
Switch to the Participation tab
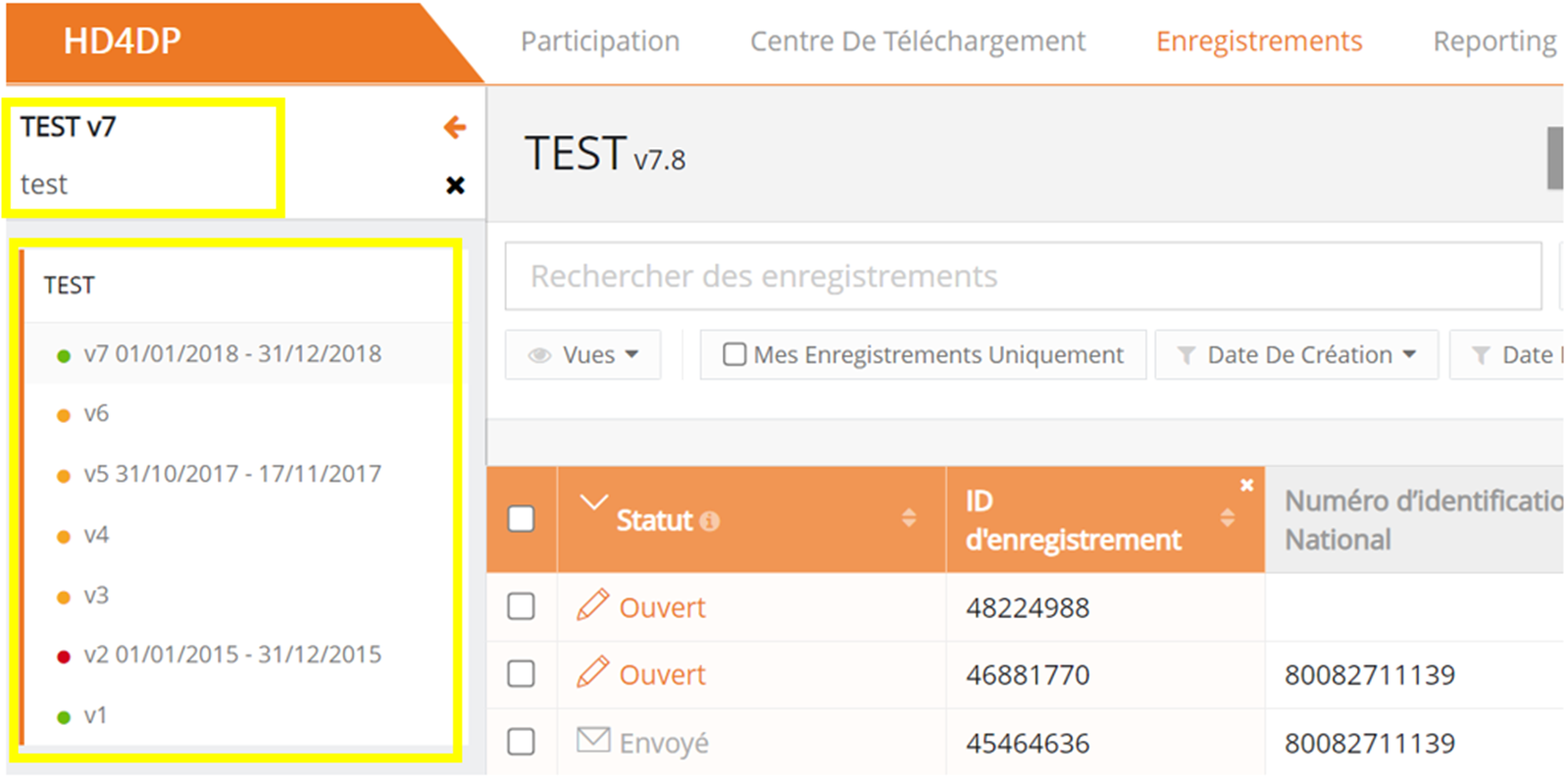click(x=599, y=41)
